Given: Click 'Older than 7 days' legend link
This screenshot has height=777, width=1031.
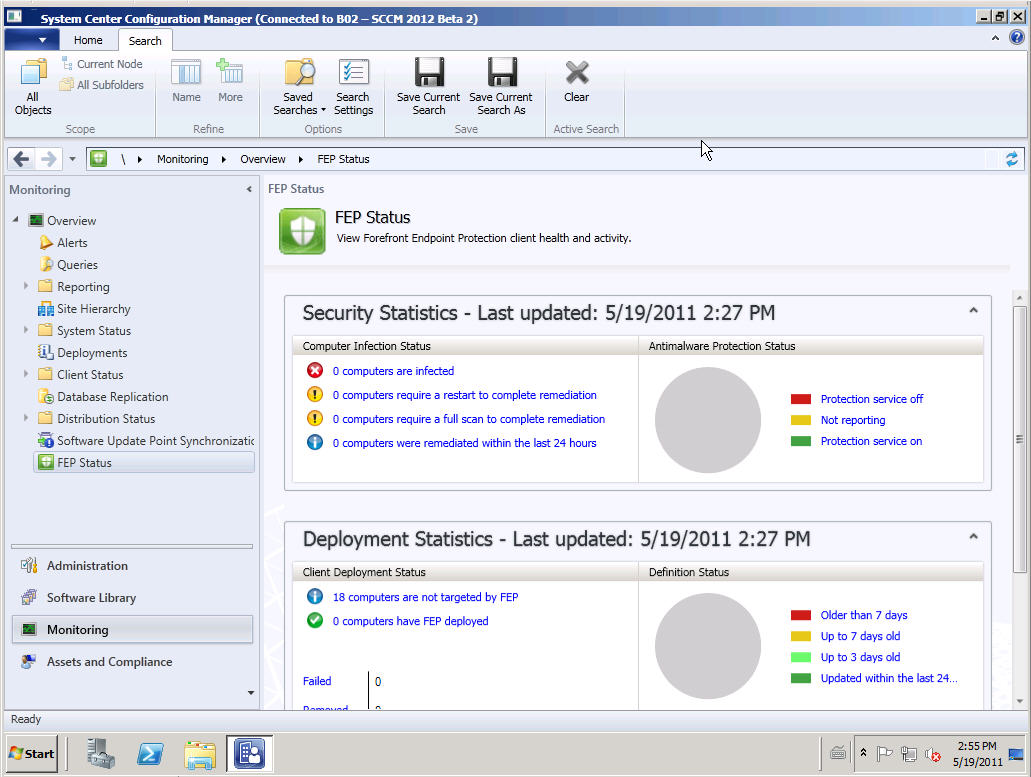Looking at the screenshot, I should tap(864, 615).
